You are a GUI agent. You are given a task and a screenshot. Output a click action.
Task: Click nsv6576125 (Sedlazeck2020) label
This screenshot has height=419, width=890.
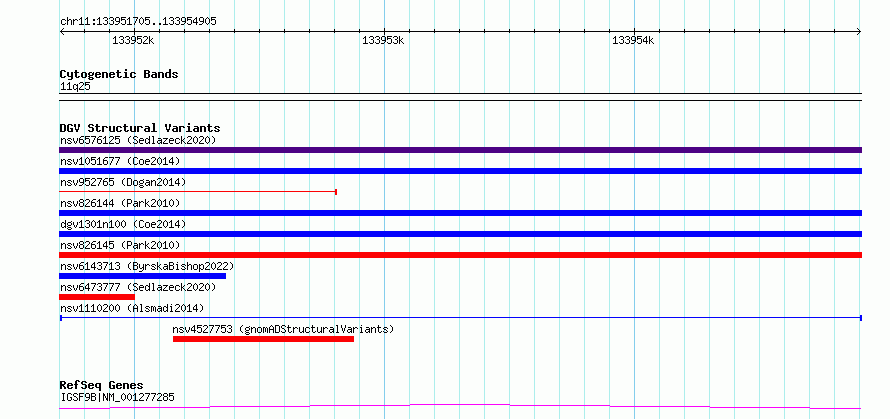pos(138,140)
